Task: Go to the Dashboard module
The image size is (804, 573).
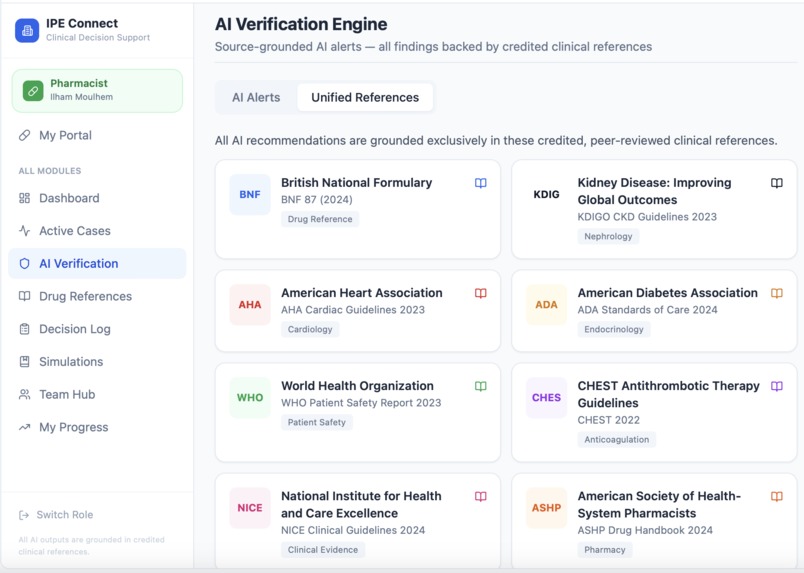Action: point(97,198)
